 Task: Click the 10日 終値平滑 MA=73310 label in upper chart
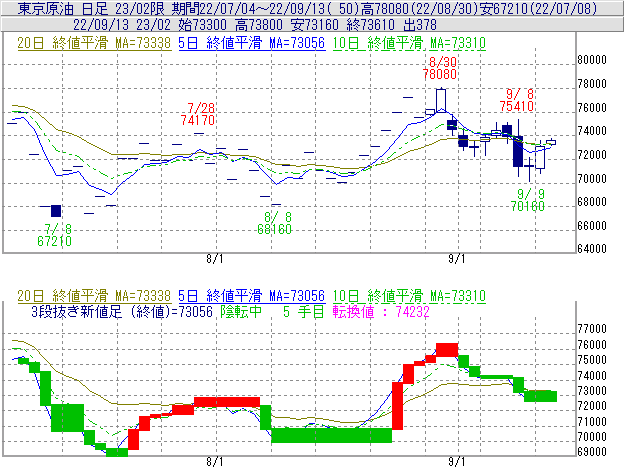tap(409, 43)
